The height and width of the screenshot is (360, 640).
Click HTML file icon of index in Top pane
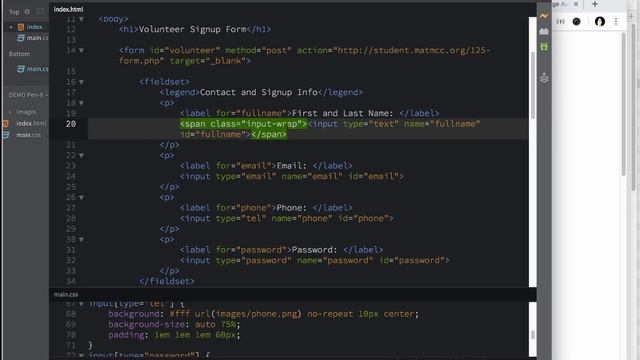[21, 27]
